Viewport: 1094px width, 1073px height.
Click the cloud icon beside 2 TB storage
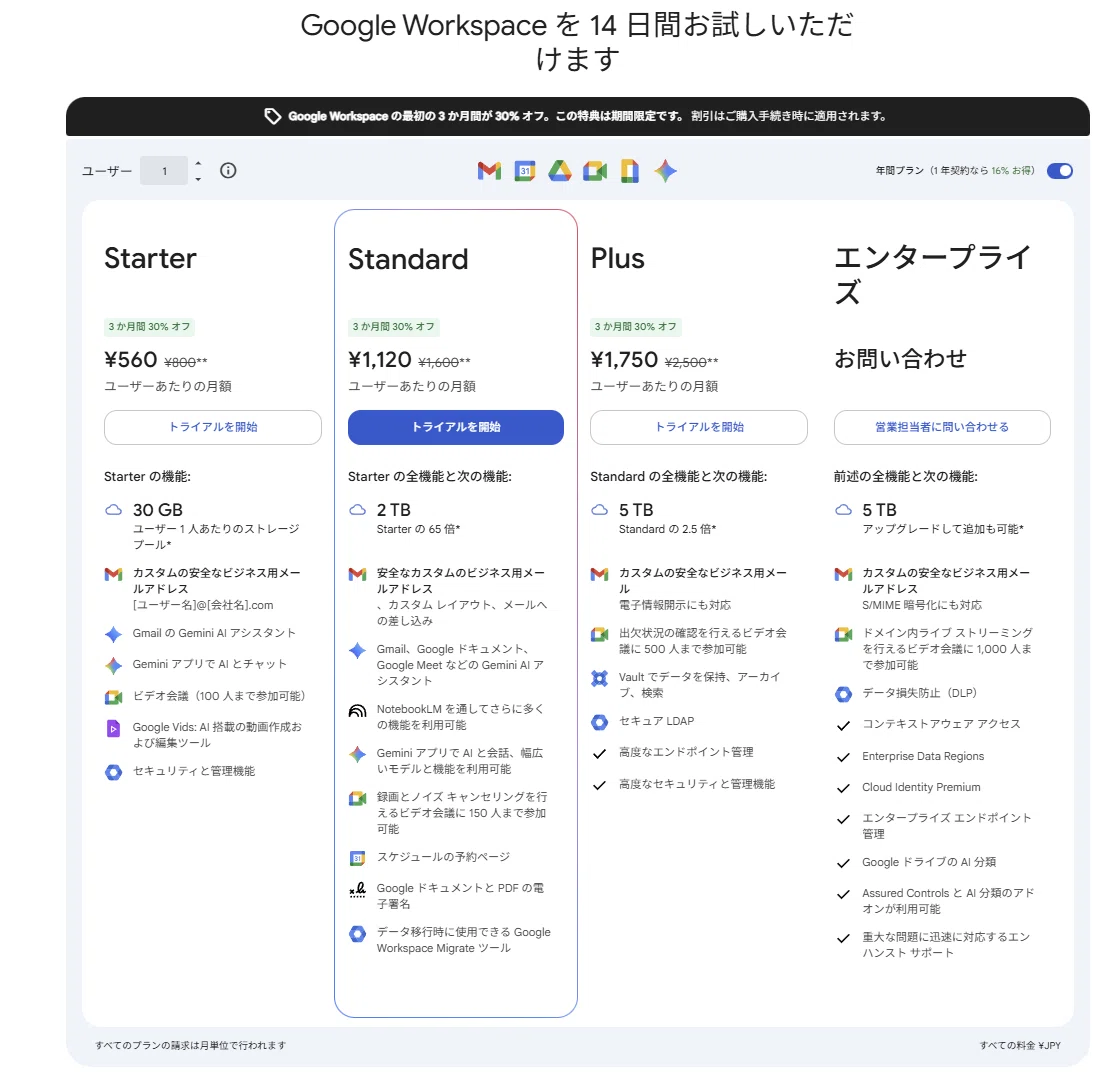pos(357,510)
